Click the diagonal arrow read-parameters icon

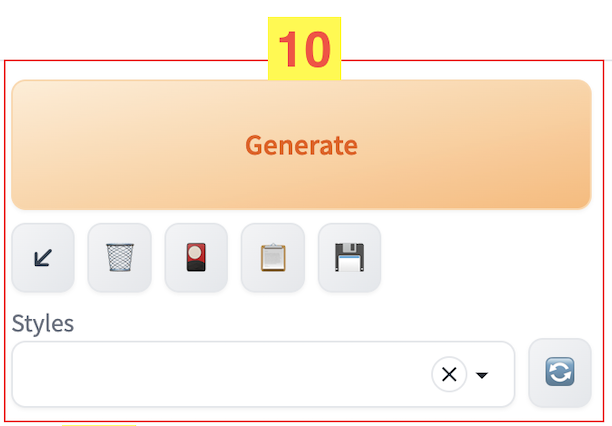coord(43,258)
